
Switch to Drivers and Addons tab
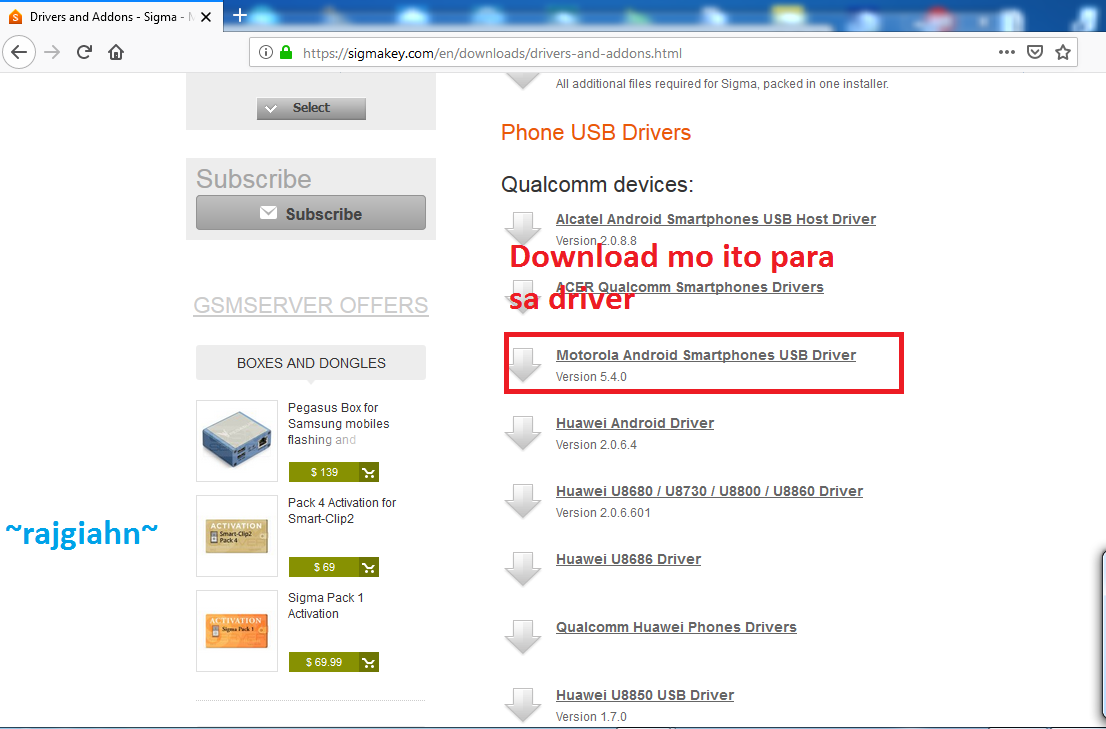click(x=111, y=16)
